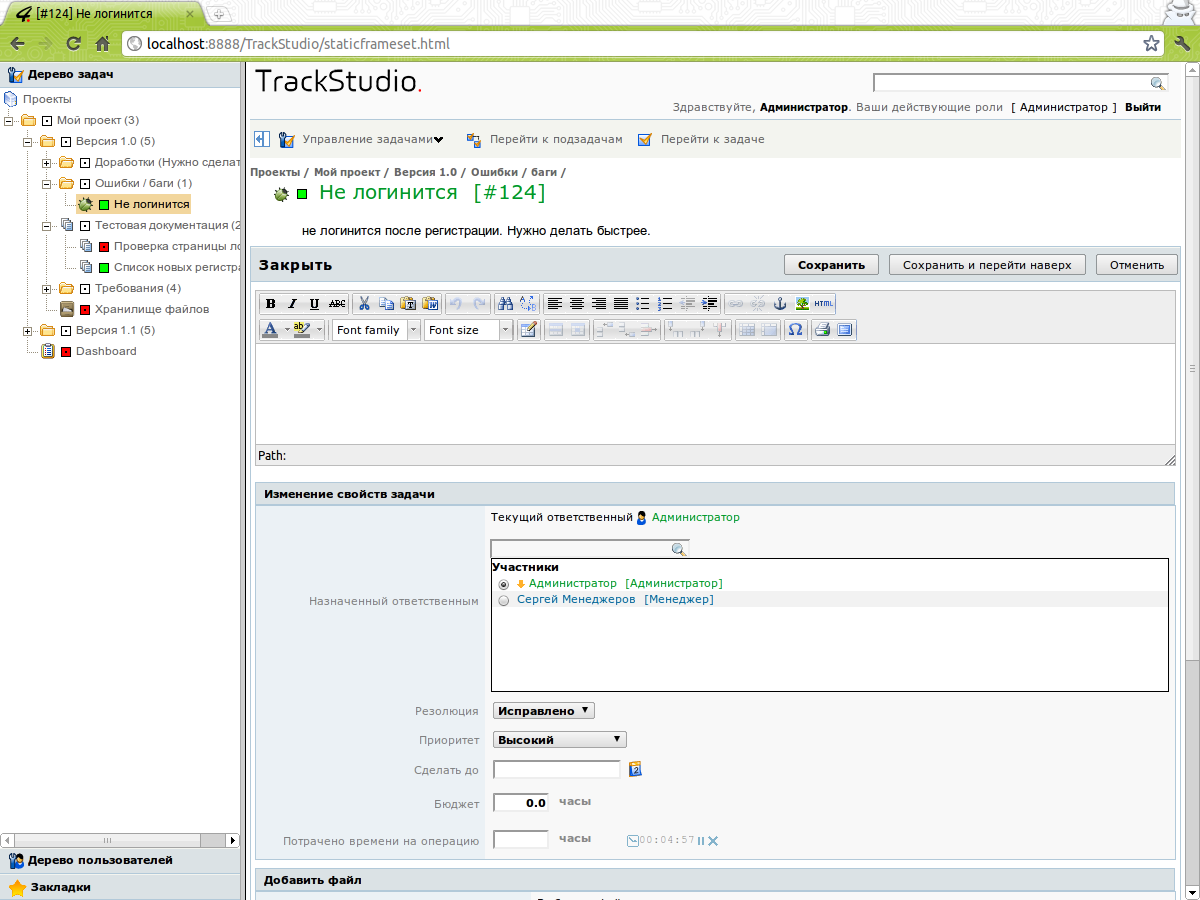Image resolution: width=1200 pixels, height=900 pixels.
Task: Open Версия 1.0 breadcrumb link
Action: pyautogui.click(x=425, y=172)
